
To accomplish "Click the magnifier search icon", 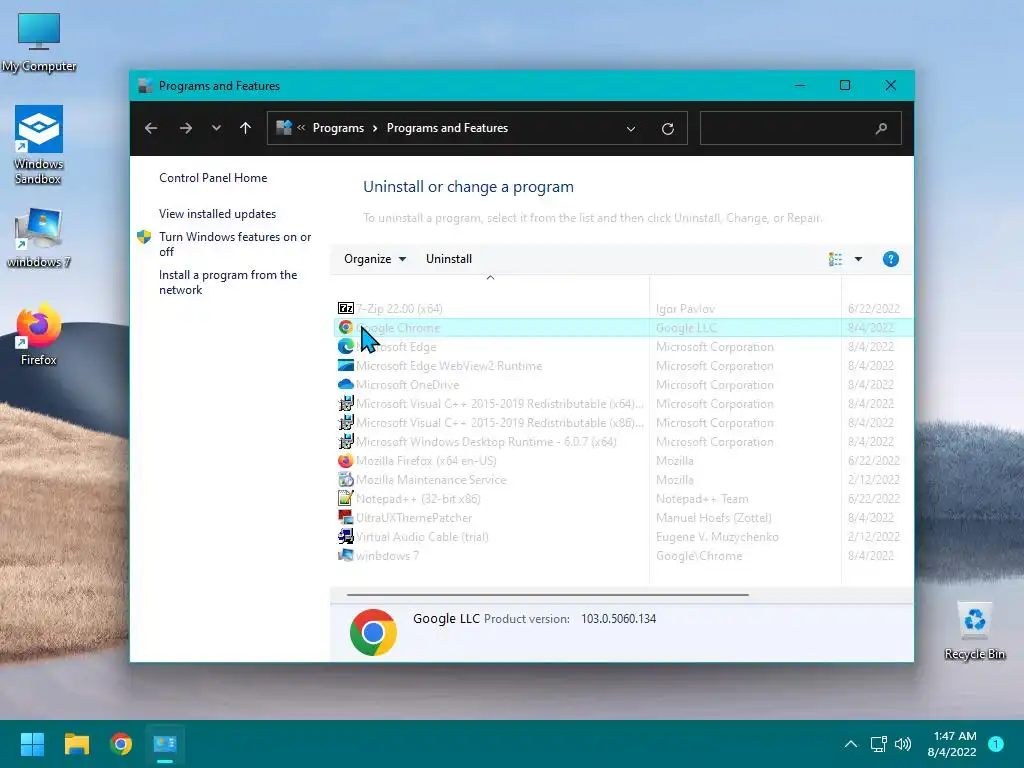I will click(x=881, y=128).
